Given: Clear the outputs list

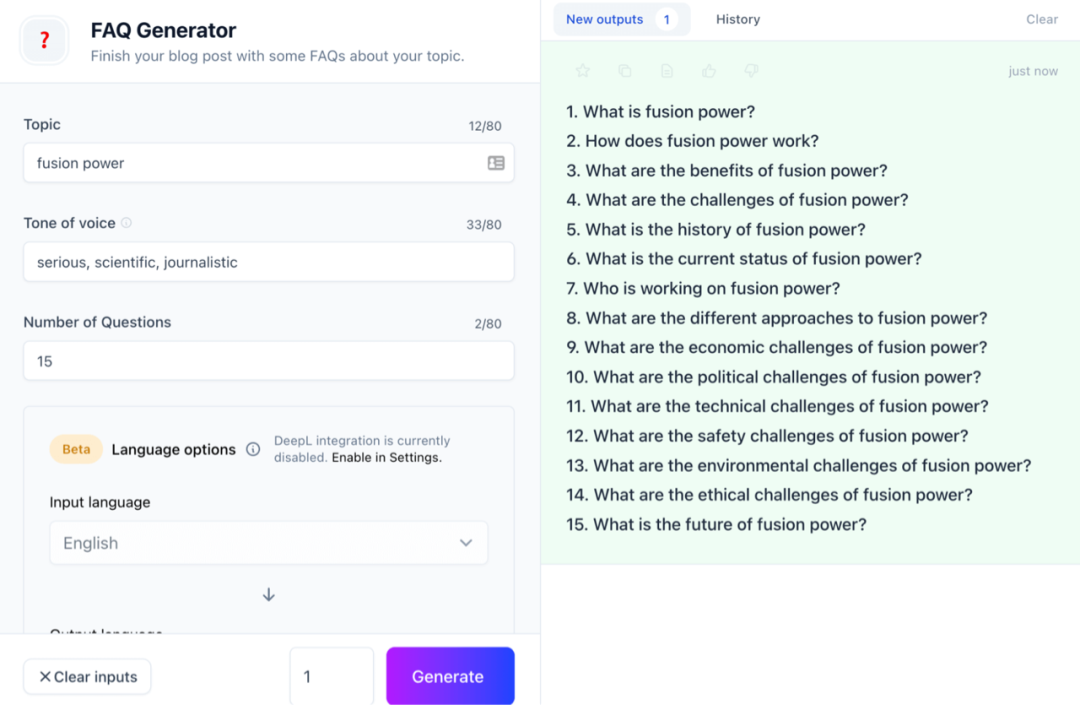Looking at the screenshot, I should (1041, 19).
